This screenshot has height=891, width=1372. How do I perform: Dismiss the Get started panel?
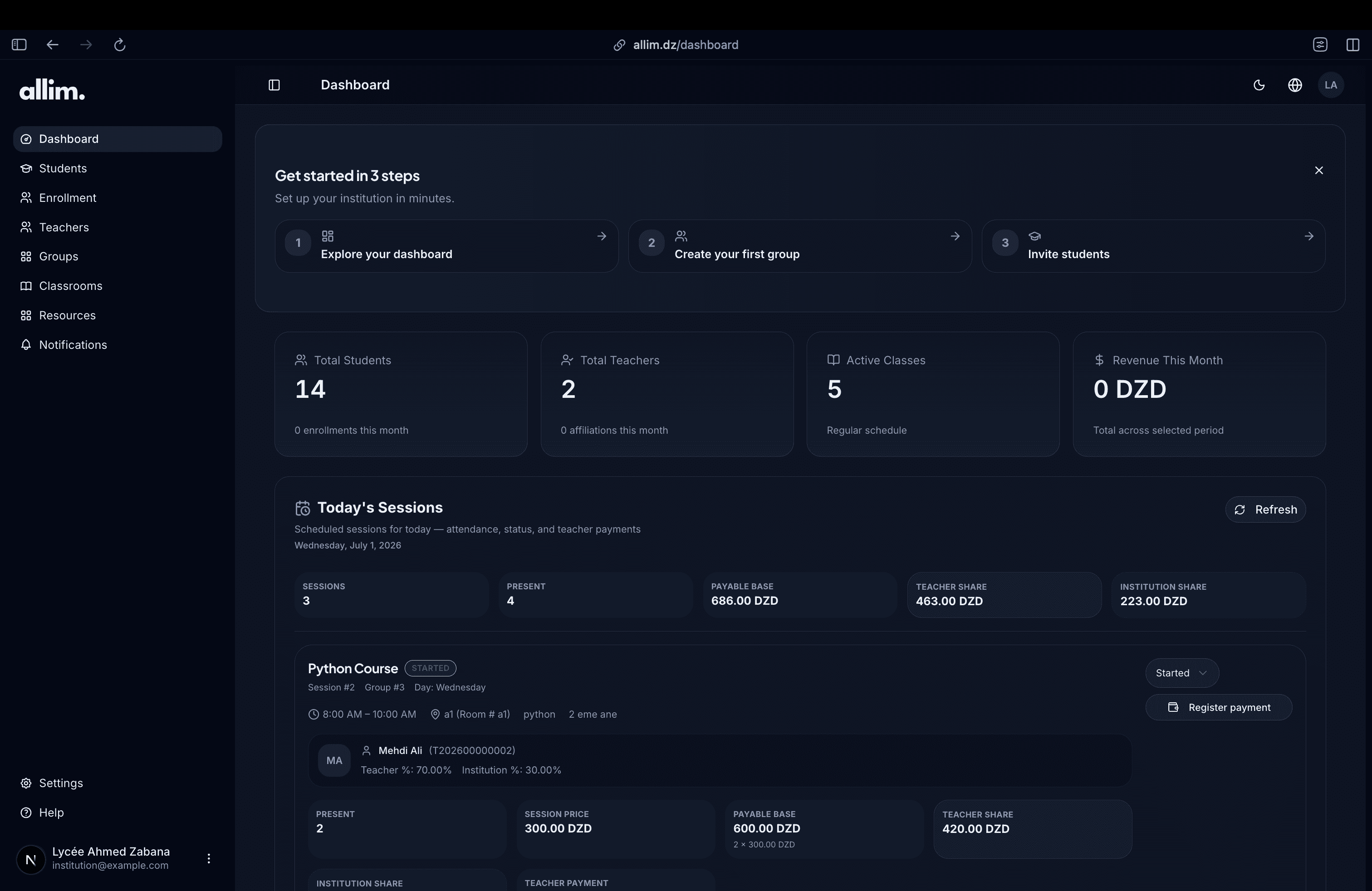(x=1318, y=170)
